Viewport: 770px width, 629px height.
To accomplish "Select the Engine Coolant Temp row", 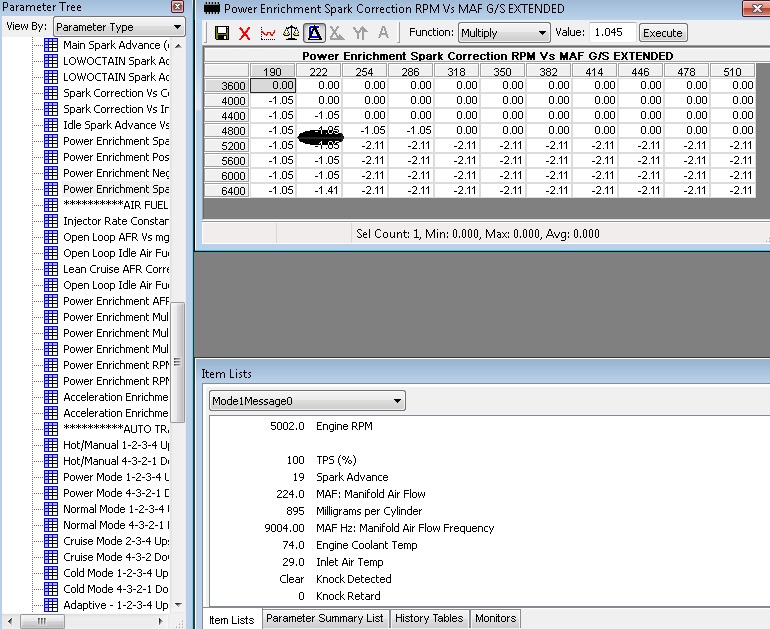I will [349, 545].
